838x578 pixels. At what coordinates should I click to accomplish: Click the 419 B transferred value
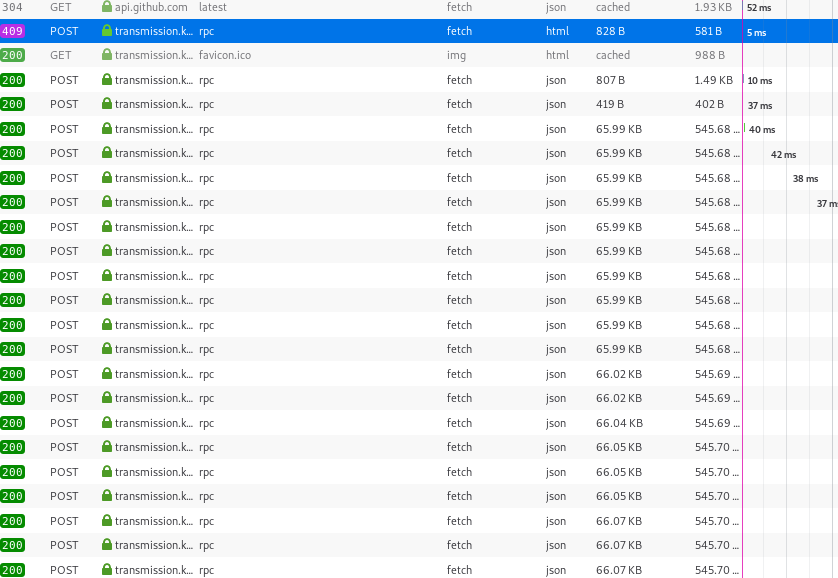click(x=610, y=104)
